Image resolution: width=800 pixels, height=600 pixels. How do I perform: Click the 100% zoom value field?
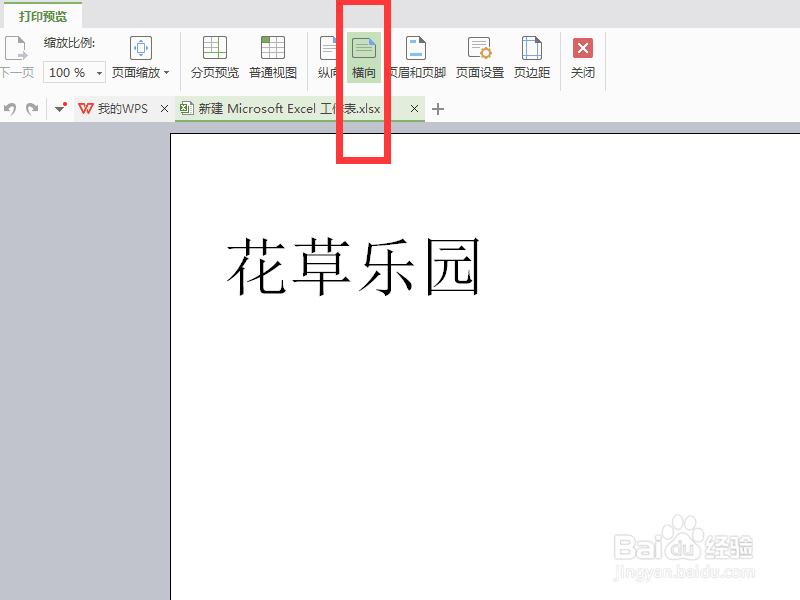coord(66,72)
